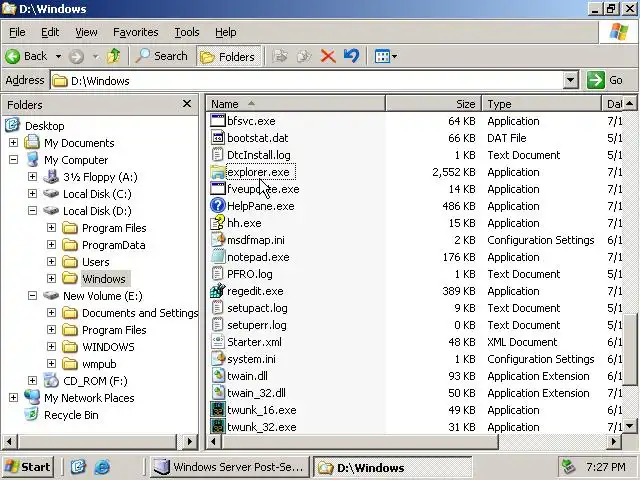Sort files by the Name column
This screenshot has width=640, height=480.
click(x=296, y=104)
